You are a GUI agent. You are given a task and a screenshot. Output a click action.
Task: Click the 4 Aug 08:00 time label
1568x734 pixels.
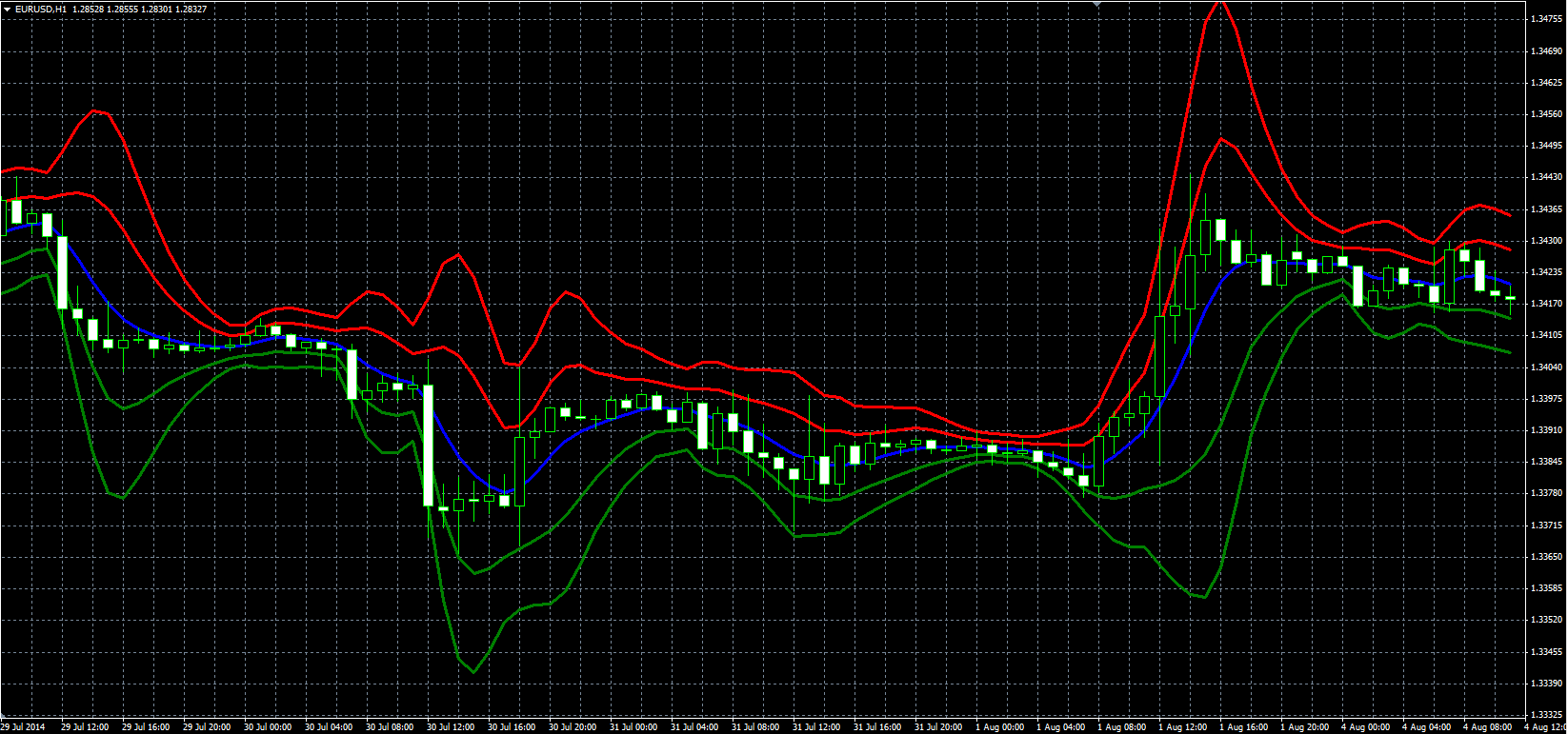pyautogui.click(x=1487, y=727)
